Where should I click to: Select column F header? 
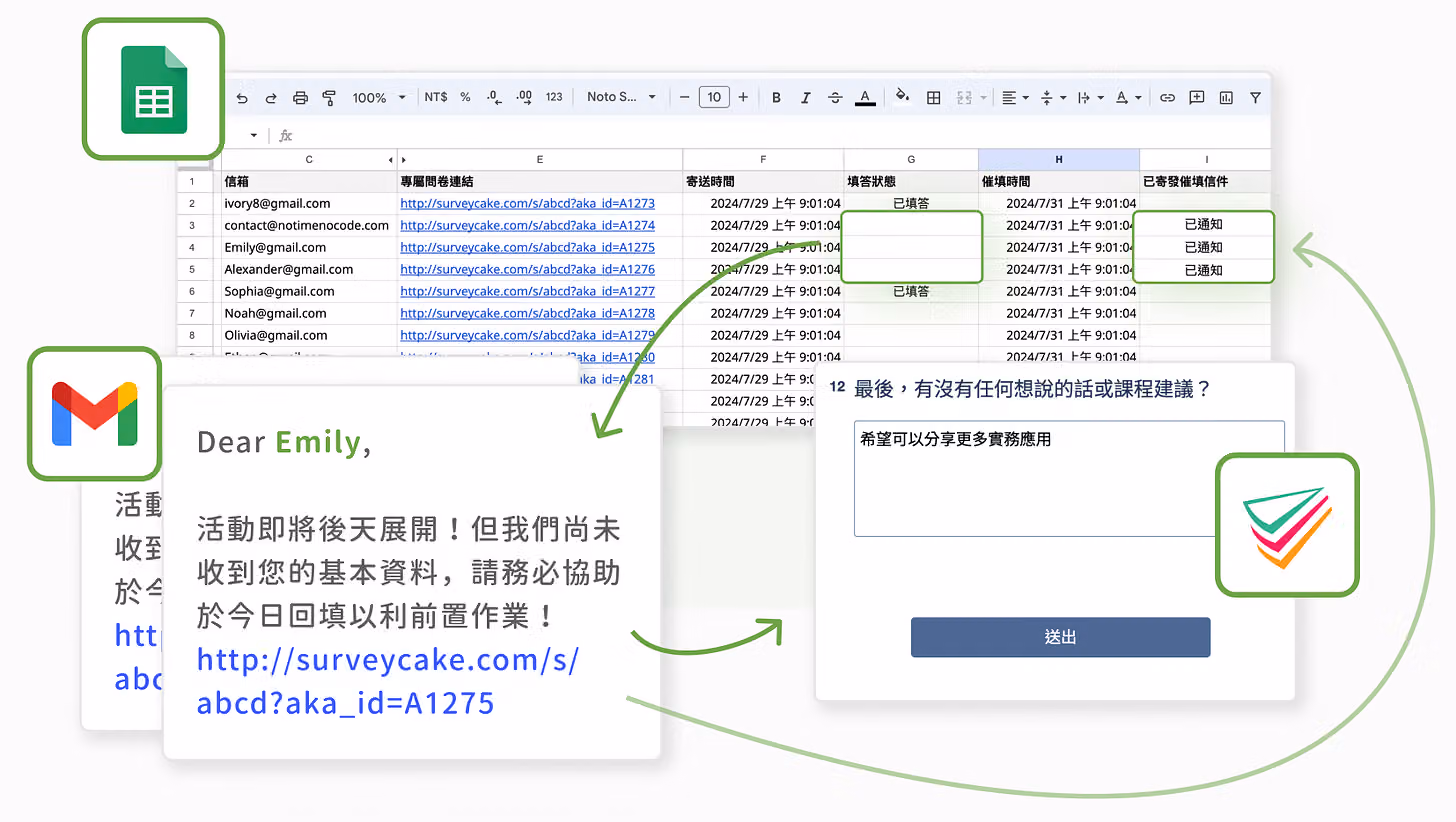point(763,160)
